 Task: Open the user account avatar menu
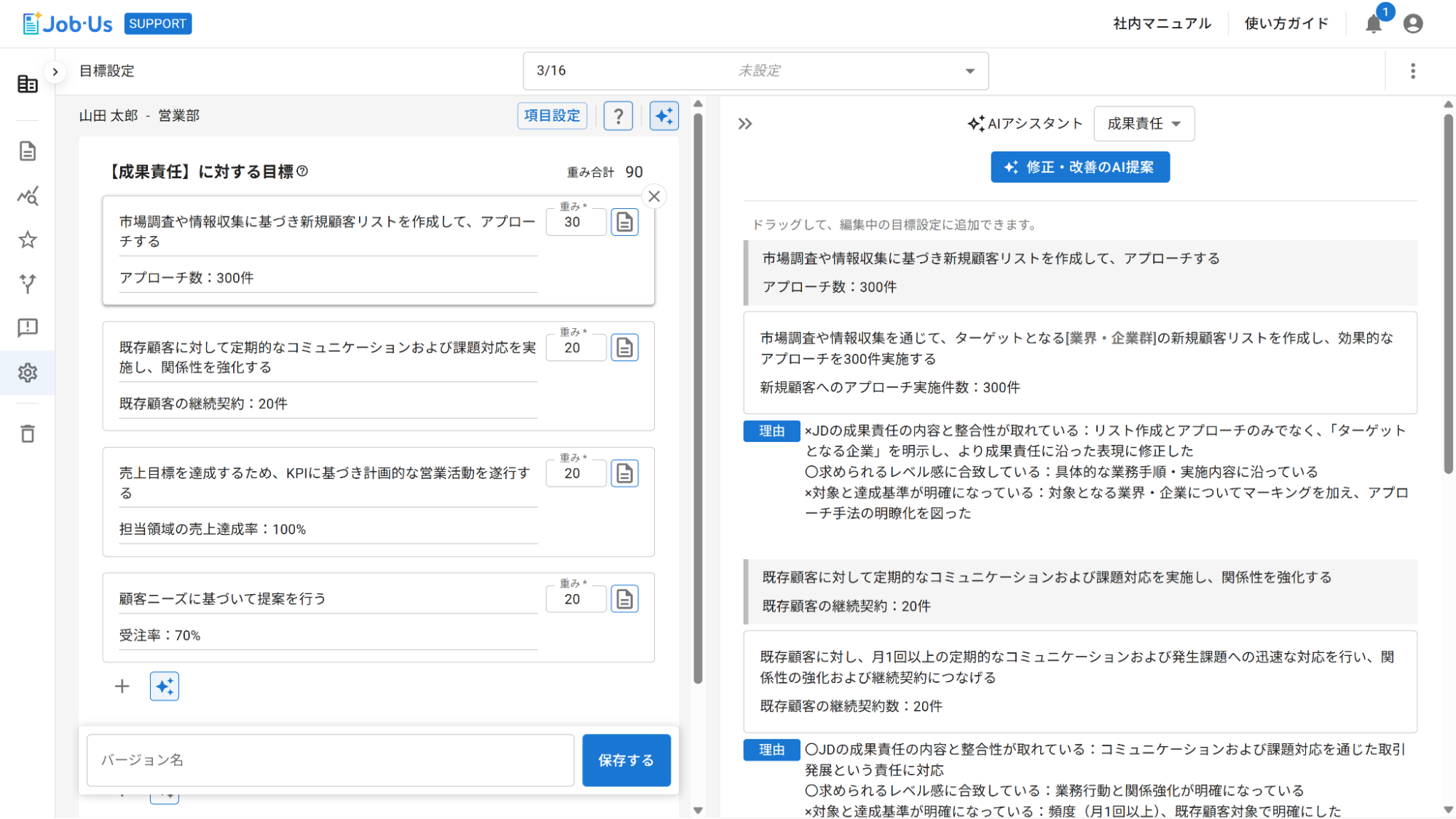(x=1412, y=24)
